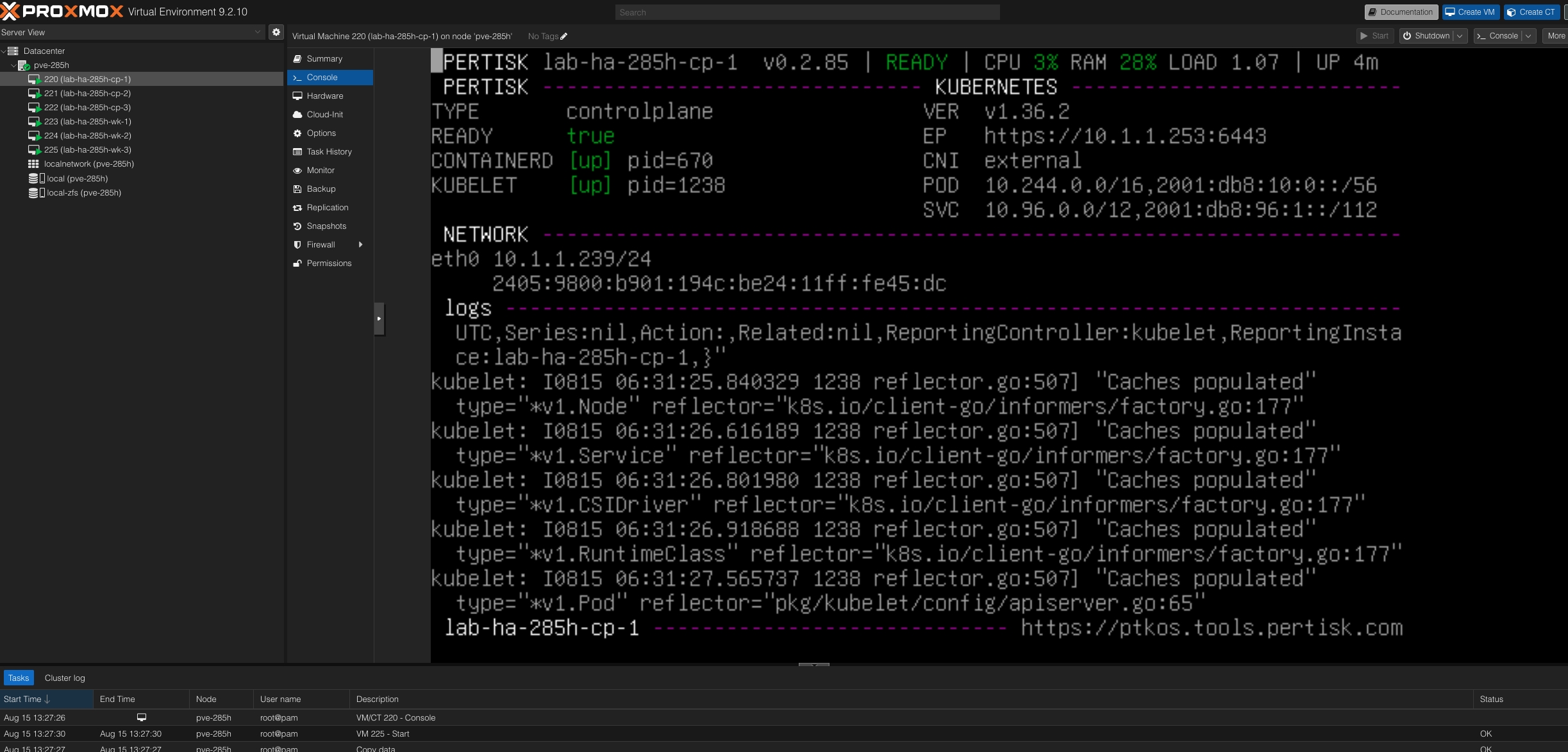Switch to the Cluster log tab
The width and height of the screenshot is (1568, 752).
(x=65, y=678)
